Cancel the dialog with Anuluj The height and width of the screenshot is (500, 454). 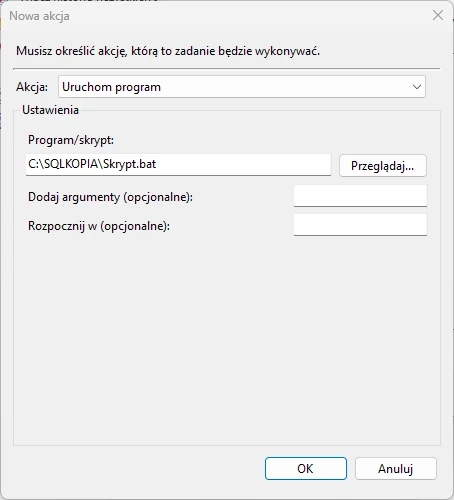coord(396,468)
